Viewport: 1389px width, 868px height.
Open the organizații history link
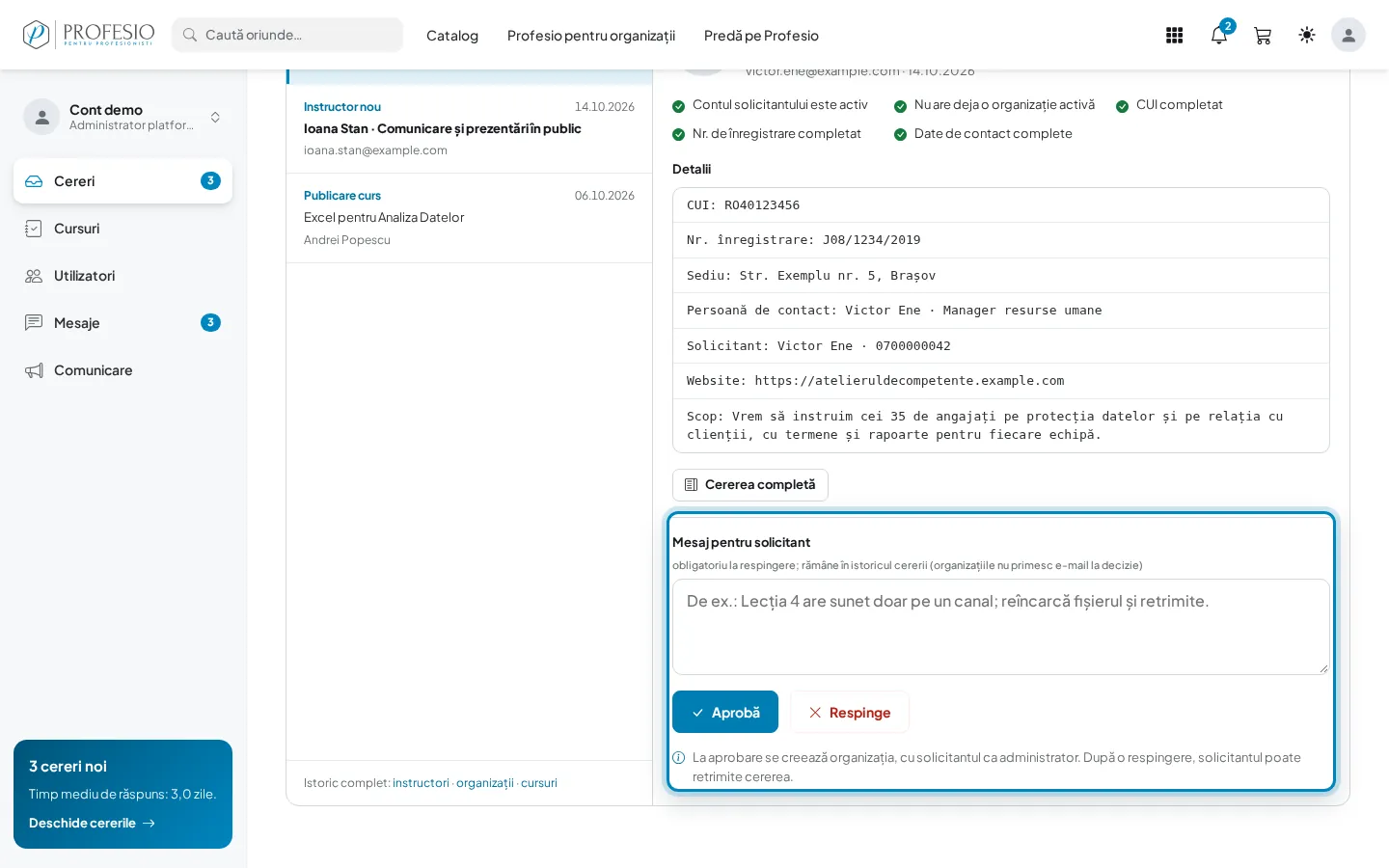tap(485, 783)
